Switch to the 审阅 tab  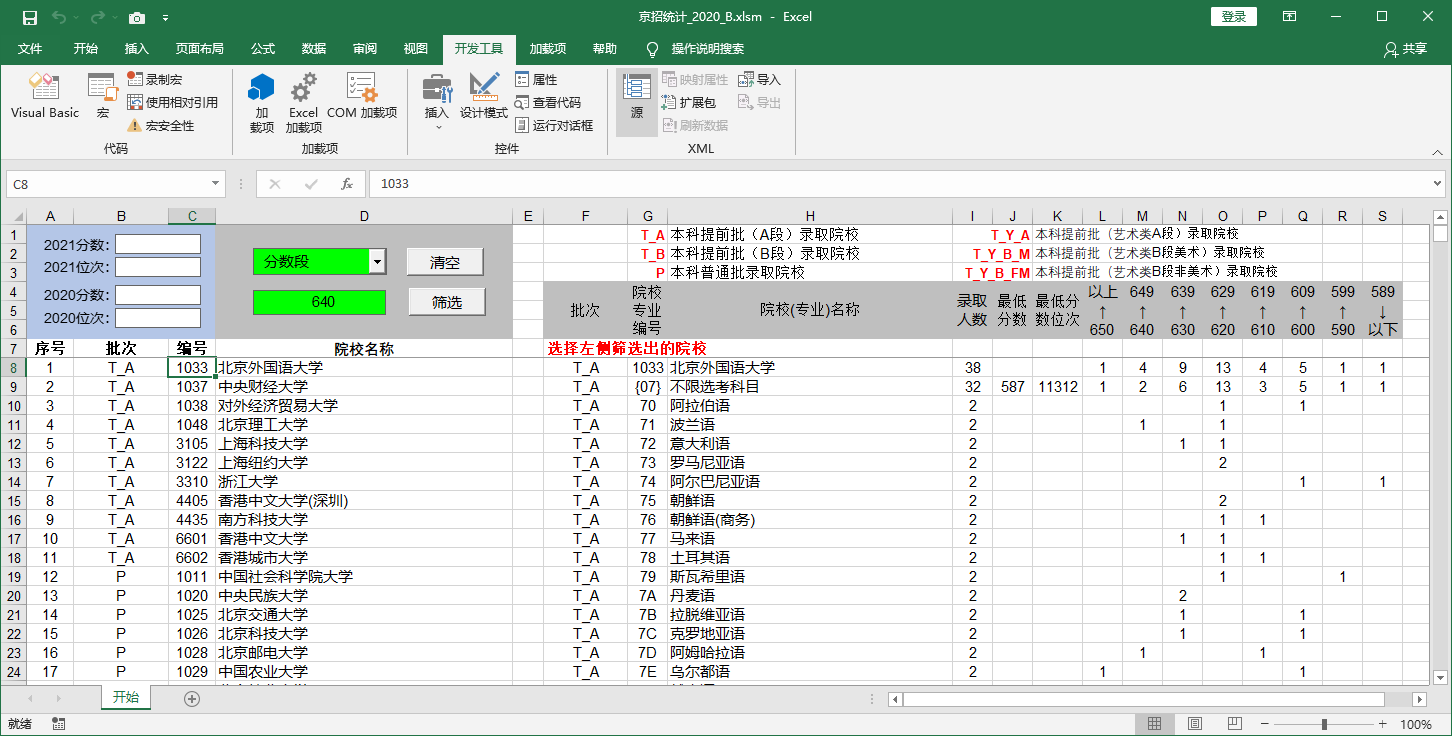pos(365,48)
